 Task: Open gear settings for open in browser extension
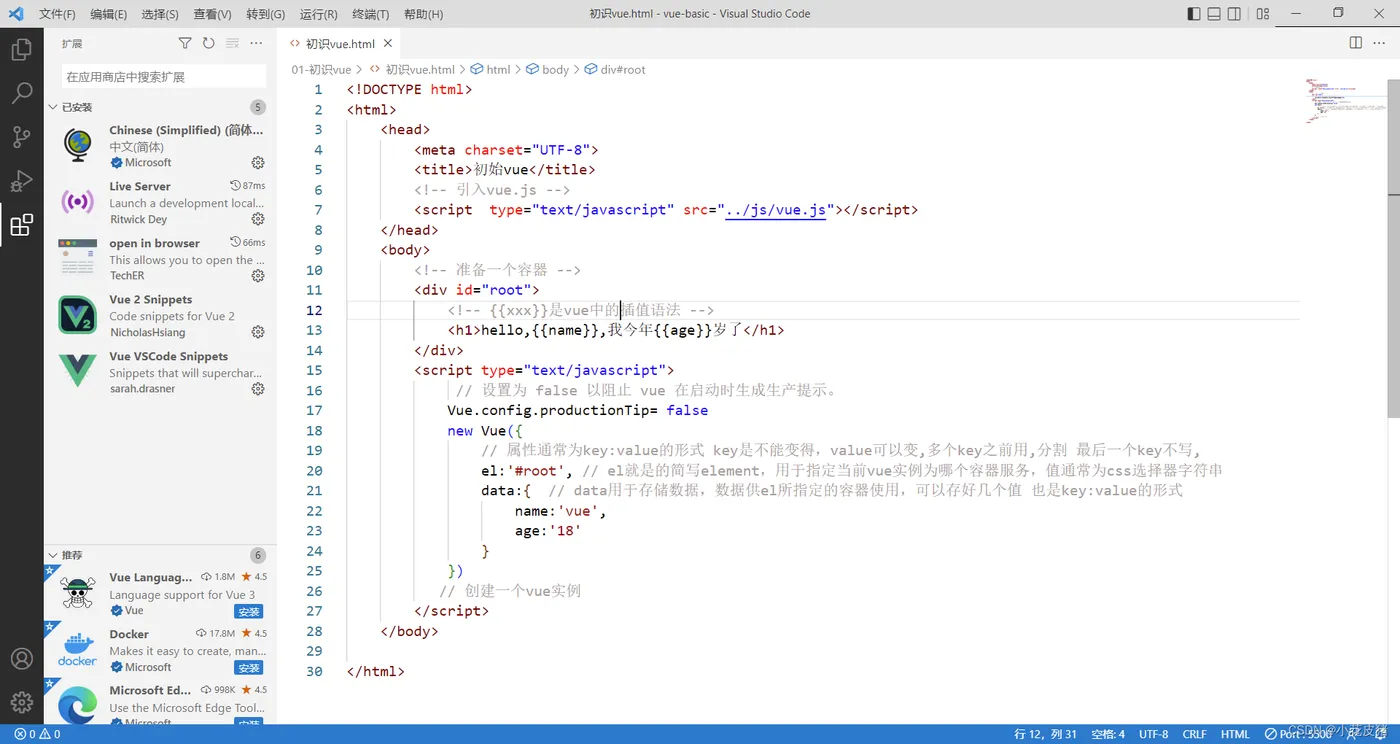coord(258,276)
